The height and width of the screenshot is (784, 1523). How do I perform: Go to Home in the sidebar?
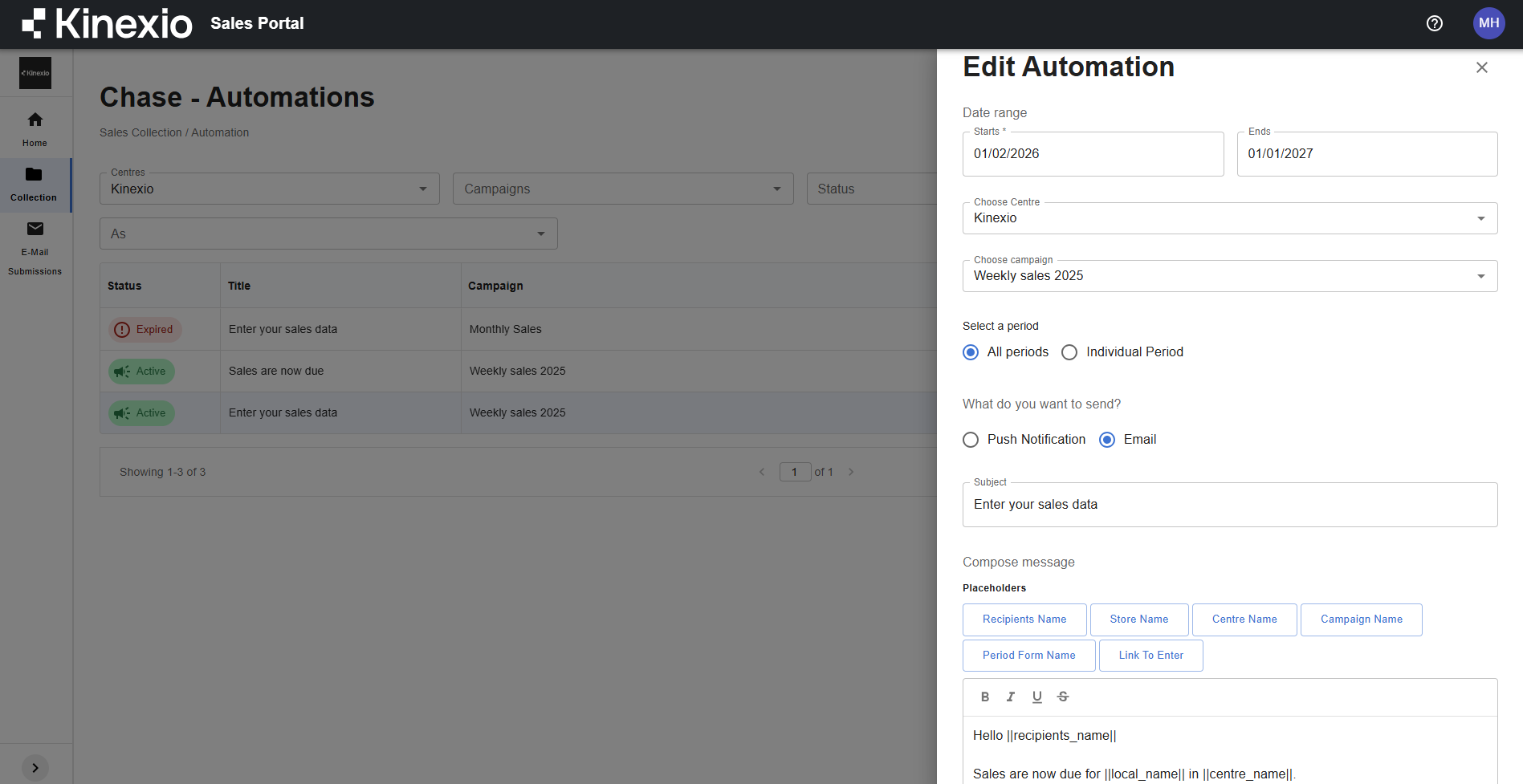coord(35,128)
